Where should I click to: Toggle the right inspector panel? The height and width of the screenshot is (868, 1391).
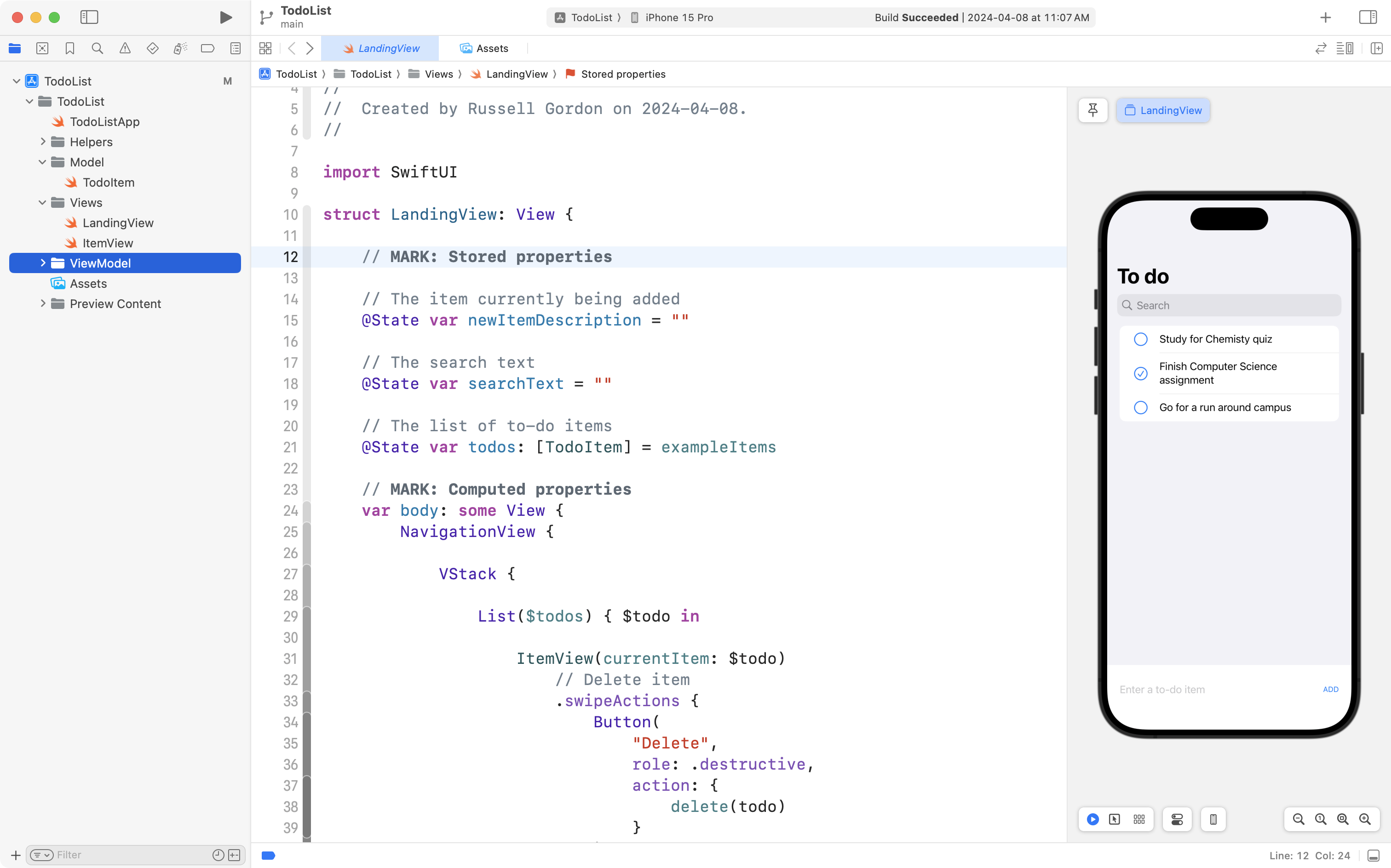(x=1368, y=17)
